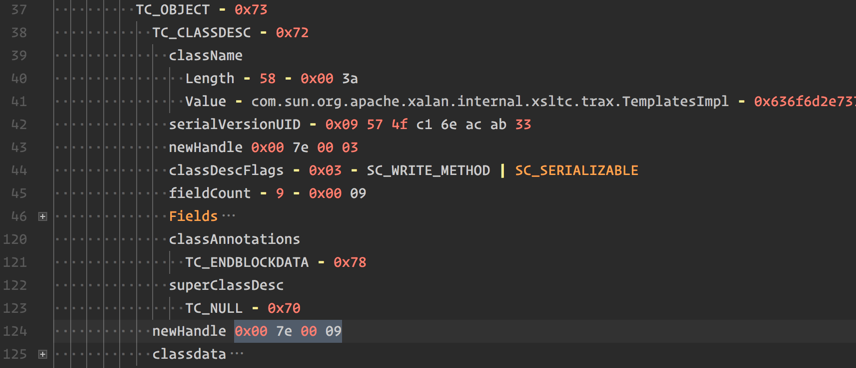856x368 pixels.
Task: Click the classAnnotations label
Action: 235,239
